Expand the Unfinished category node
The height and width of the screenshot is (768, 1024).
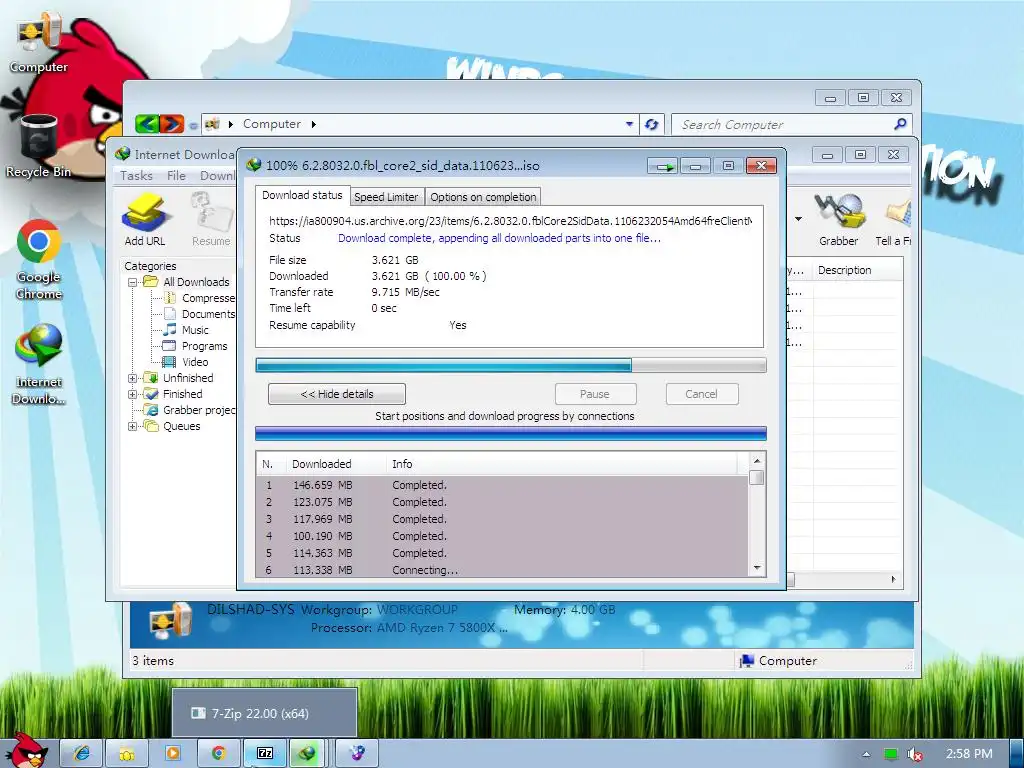pos(133,378)
